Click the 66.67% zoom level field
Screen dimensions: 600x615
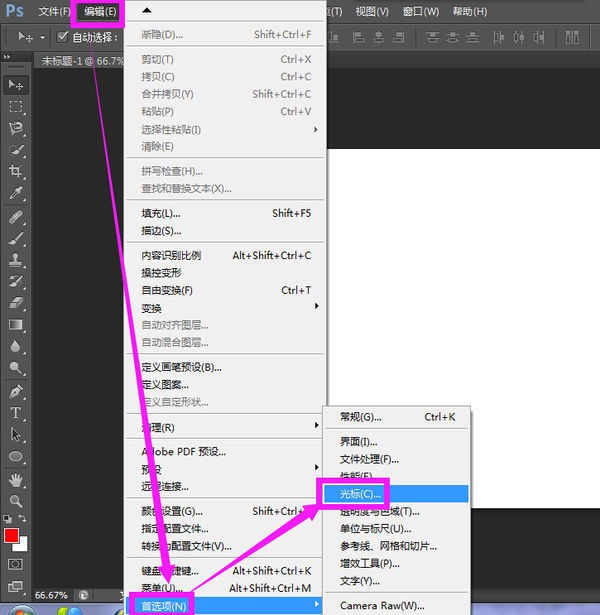point(52,593)
